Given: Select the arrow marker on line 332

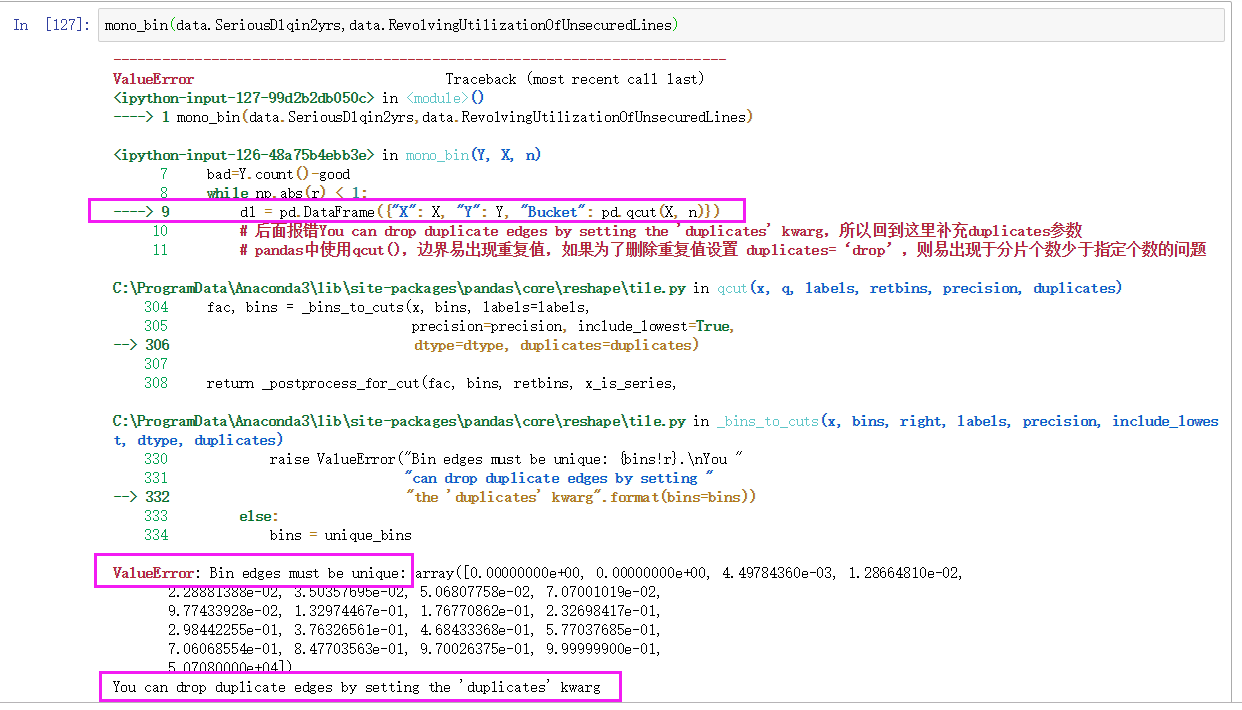Looking at the screenshot, I should (125, 496).
